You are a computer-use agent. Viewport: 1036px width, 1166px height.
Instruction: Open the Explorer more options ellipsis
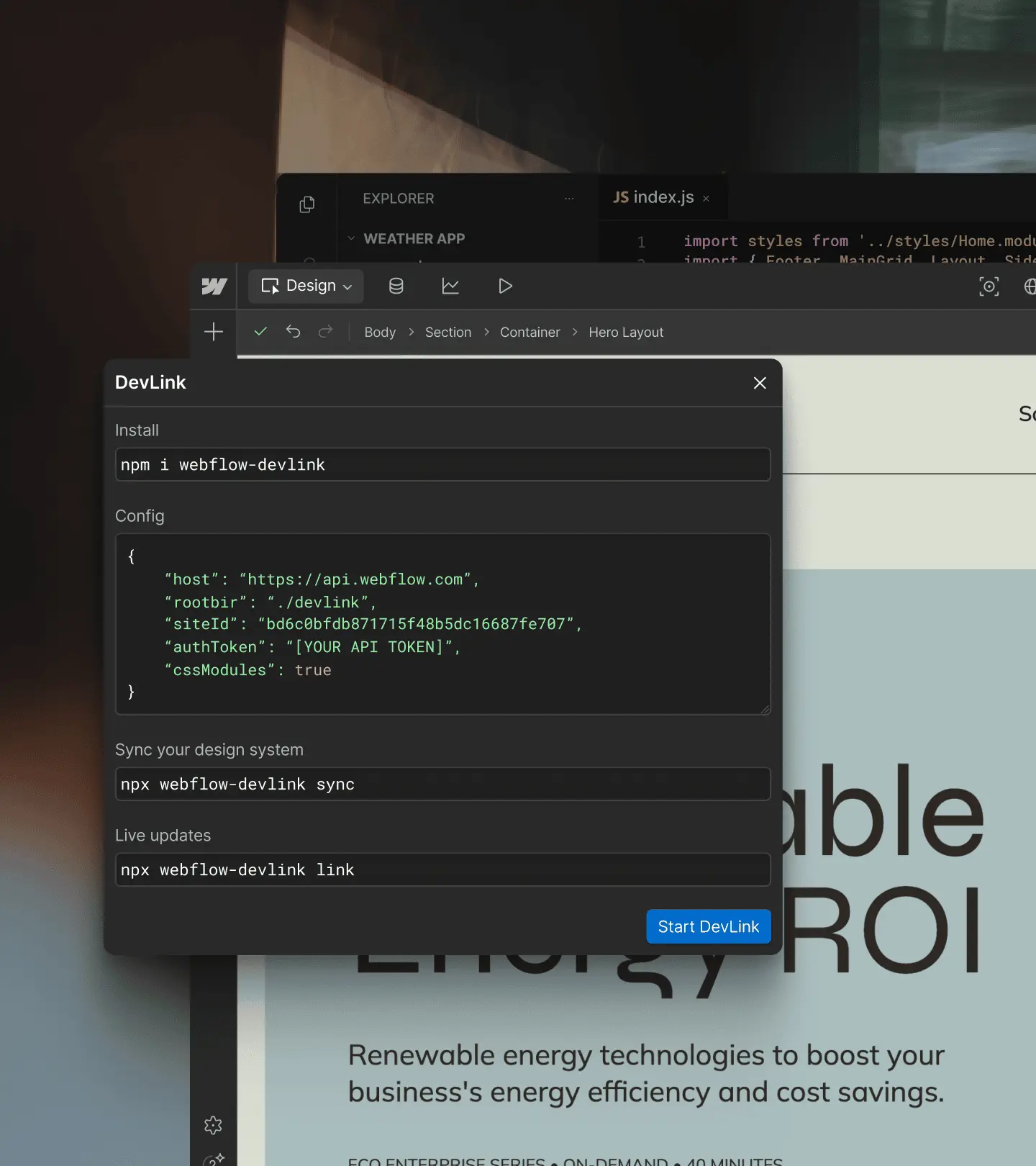point(569,199)
